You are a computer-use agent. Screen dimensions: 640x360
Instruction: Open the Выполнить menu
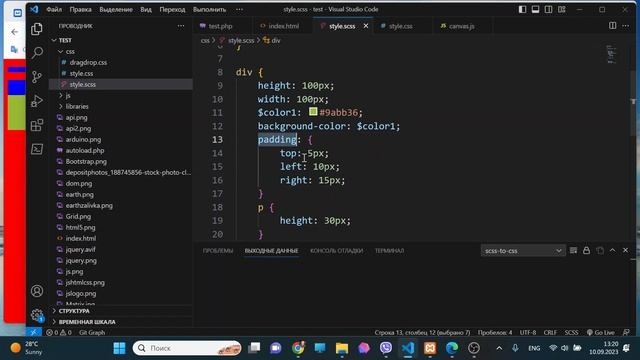point(209,9)
